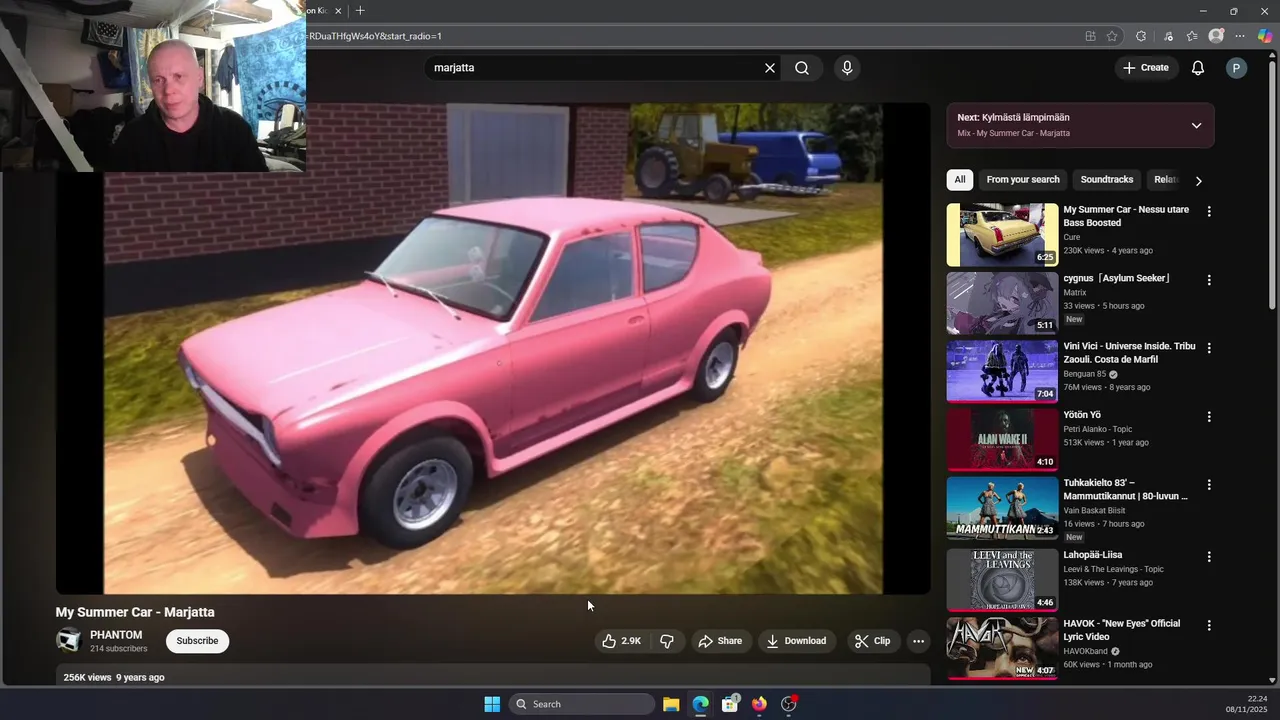Open PHANTOM channel avatar
Image resolution: width=1280 pixels, height=720 pixels.
click(69, 641)
